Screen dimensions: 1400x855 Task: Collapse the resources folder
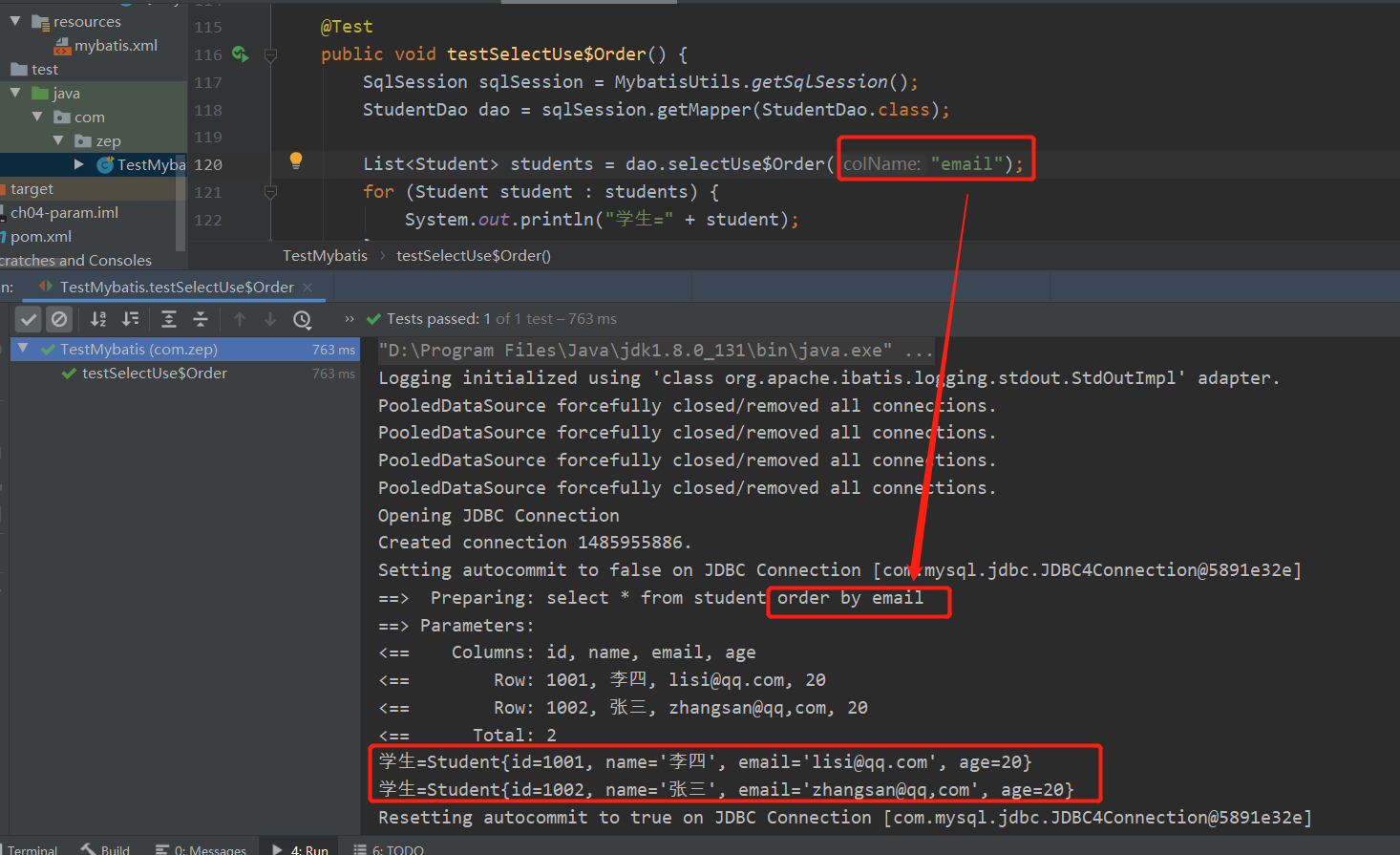click(14, 21)
